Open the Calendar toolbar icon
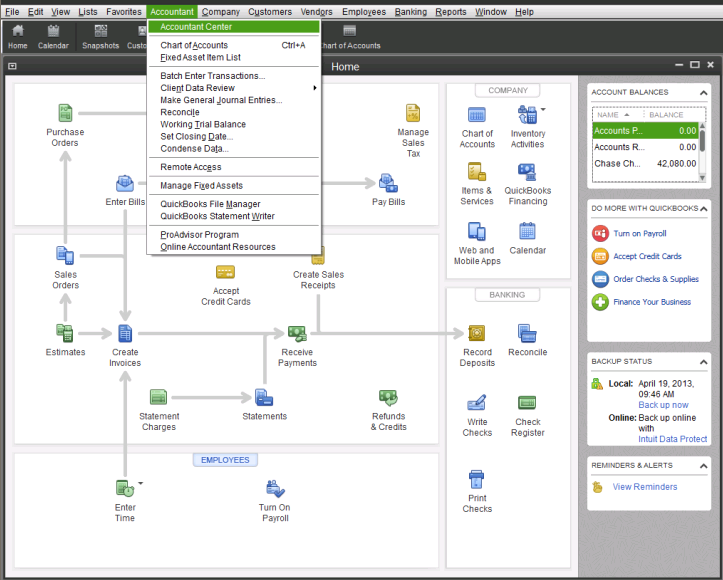 (x=53, y=37)
